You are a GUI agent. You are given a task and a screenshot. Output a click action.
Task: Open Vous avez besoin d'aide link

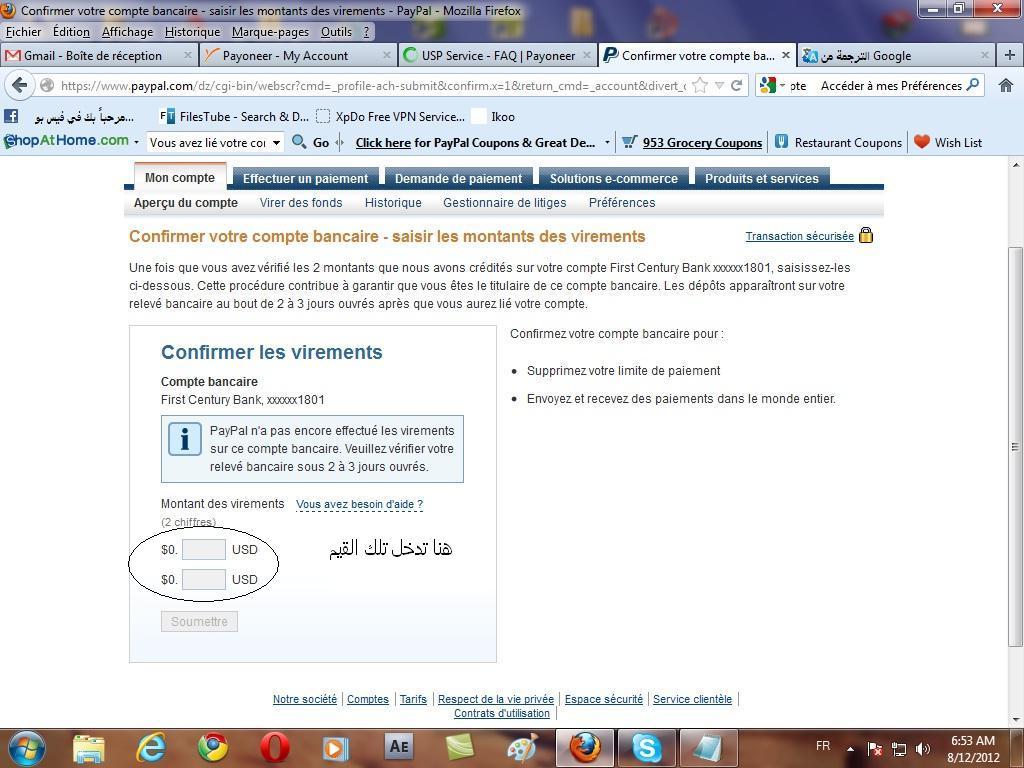point(359,504)
